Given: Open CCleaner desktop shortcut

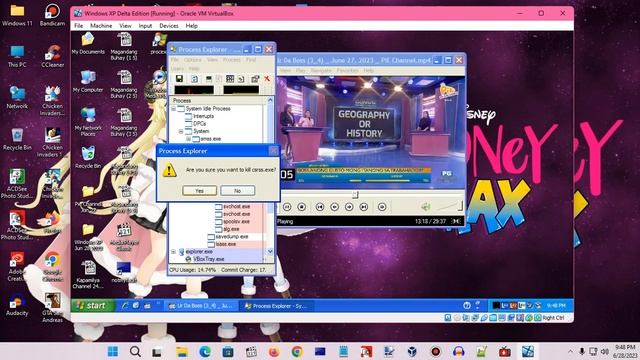Looking at the screenshot, I should pyautogui.click(x=52, y=56).
